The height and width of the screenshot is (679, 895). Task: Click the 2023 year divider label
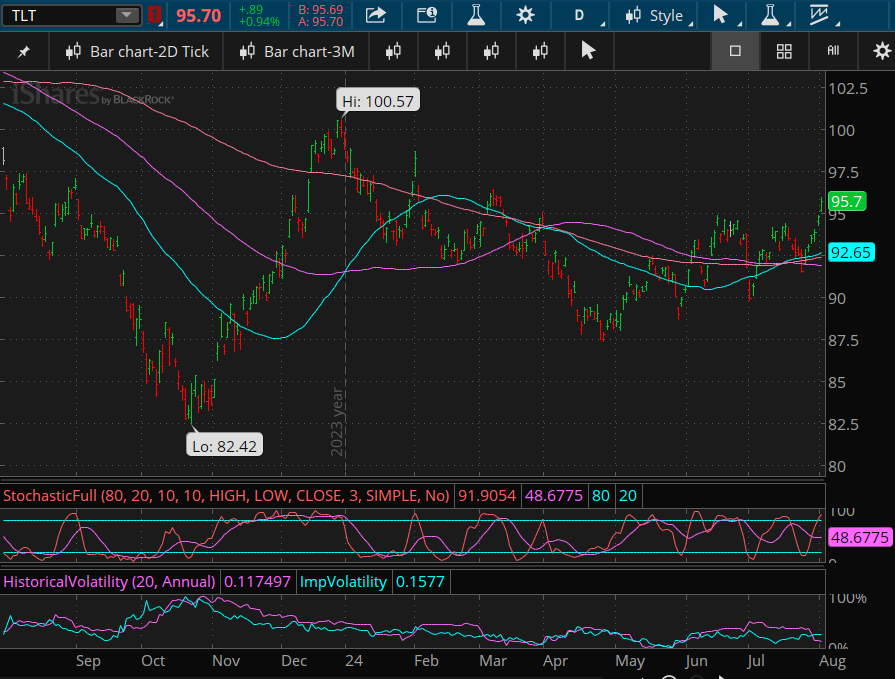337,422
